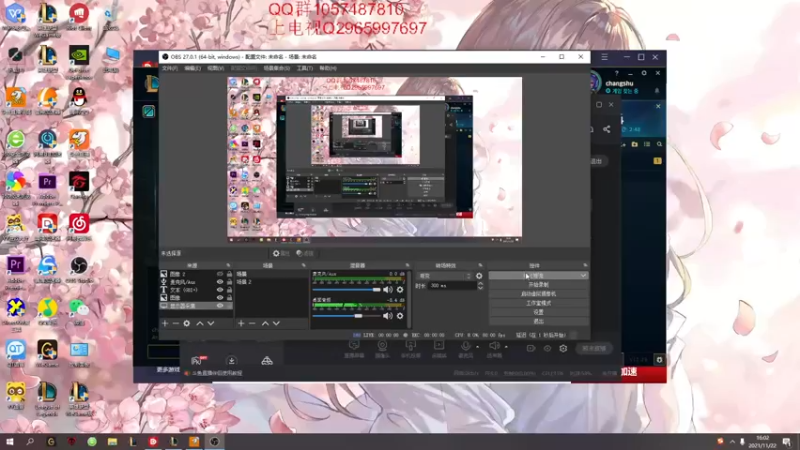Click the source 属性 properties toolbar button
Screen dimensions: 800x450
(281, 254)
